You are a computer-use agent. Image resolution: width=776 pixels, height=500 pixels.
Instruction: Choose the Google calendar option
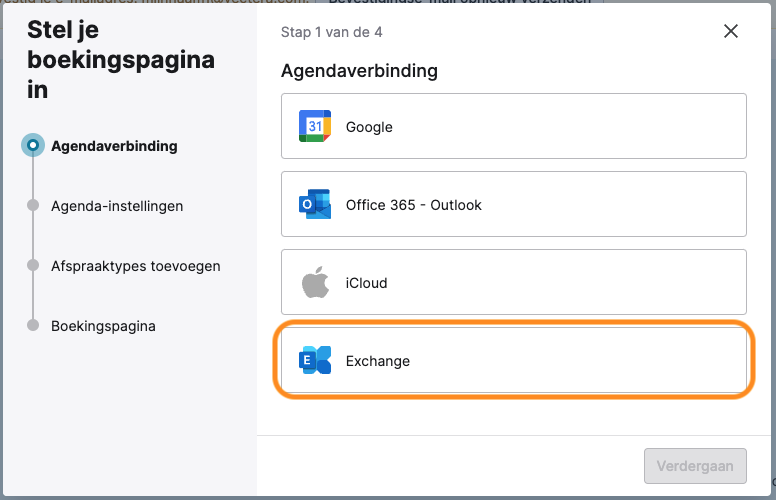(x=514, y=126)
